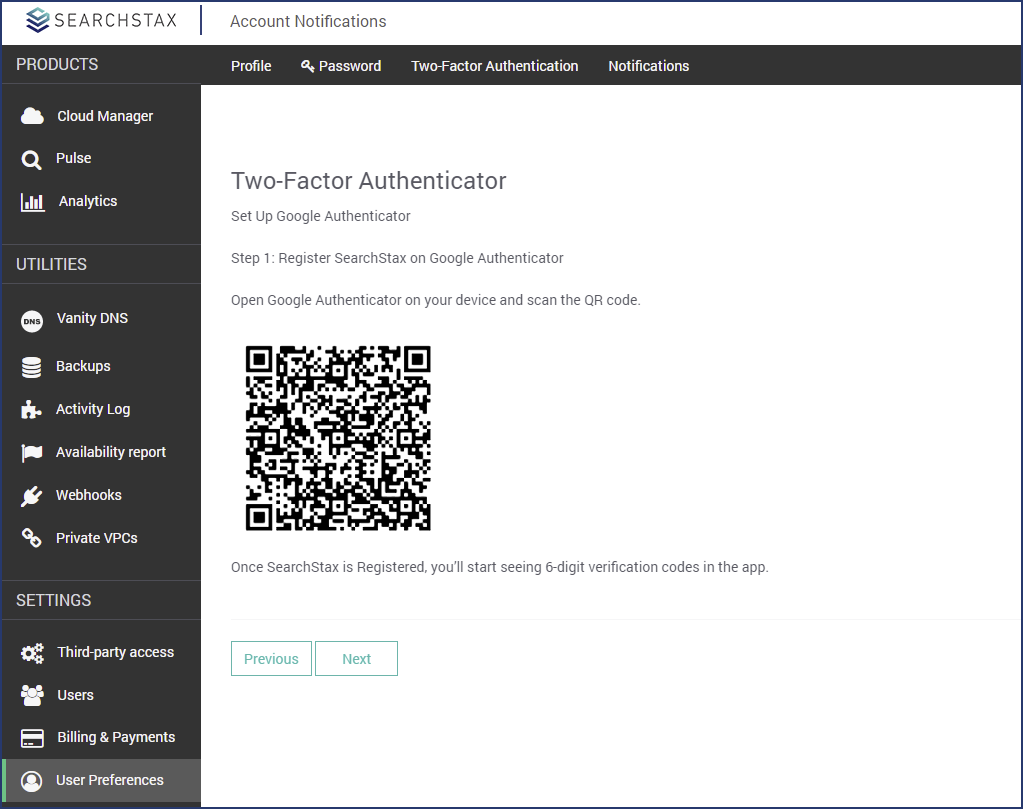Image resolution: width=1023 pixels, height=809 pixels.
Task: Click the Webhooks plug icon
Action: pos(31,496)
